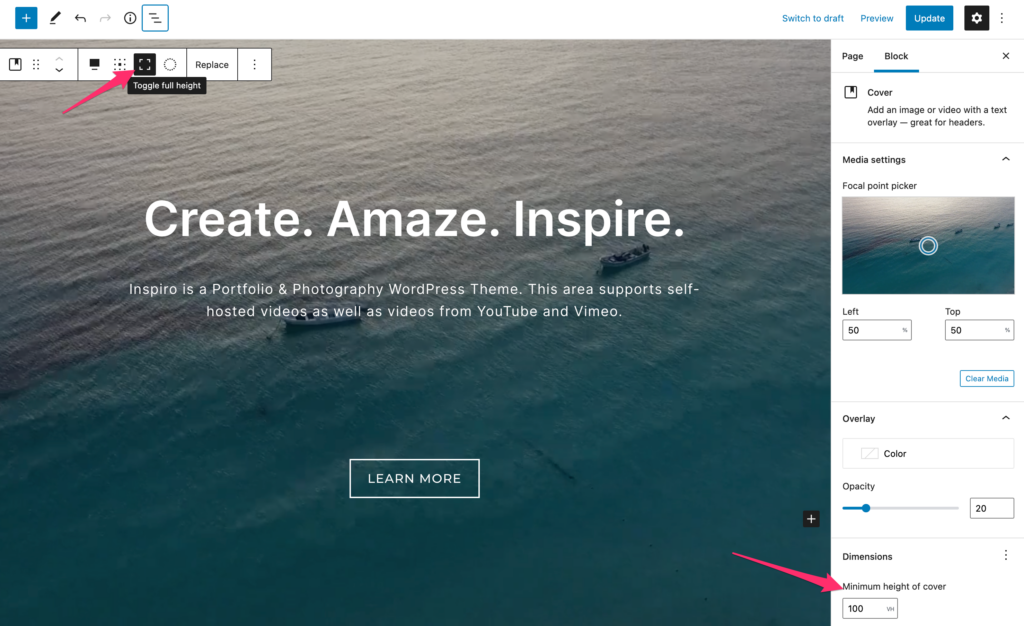Open block options three-dot menu
The image size is (1024, 626).
[255, 65]
